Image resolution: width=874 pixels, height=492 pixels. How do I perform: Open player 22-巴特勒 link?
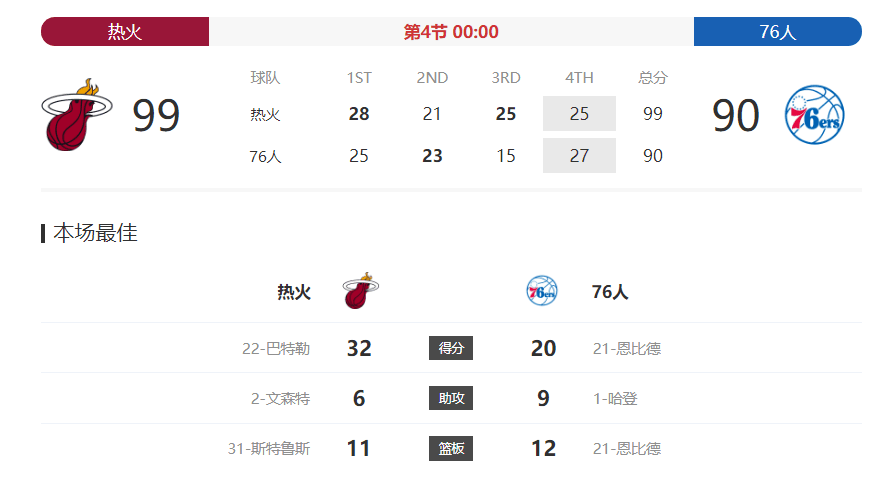(276, 349)
